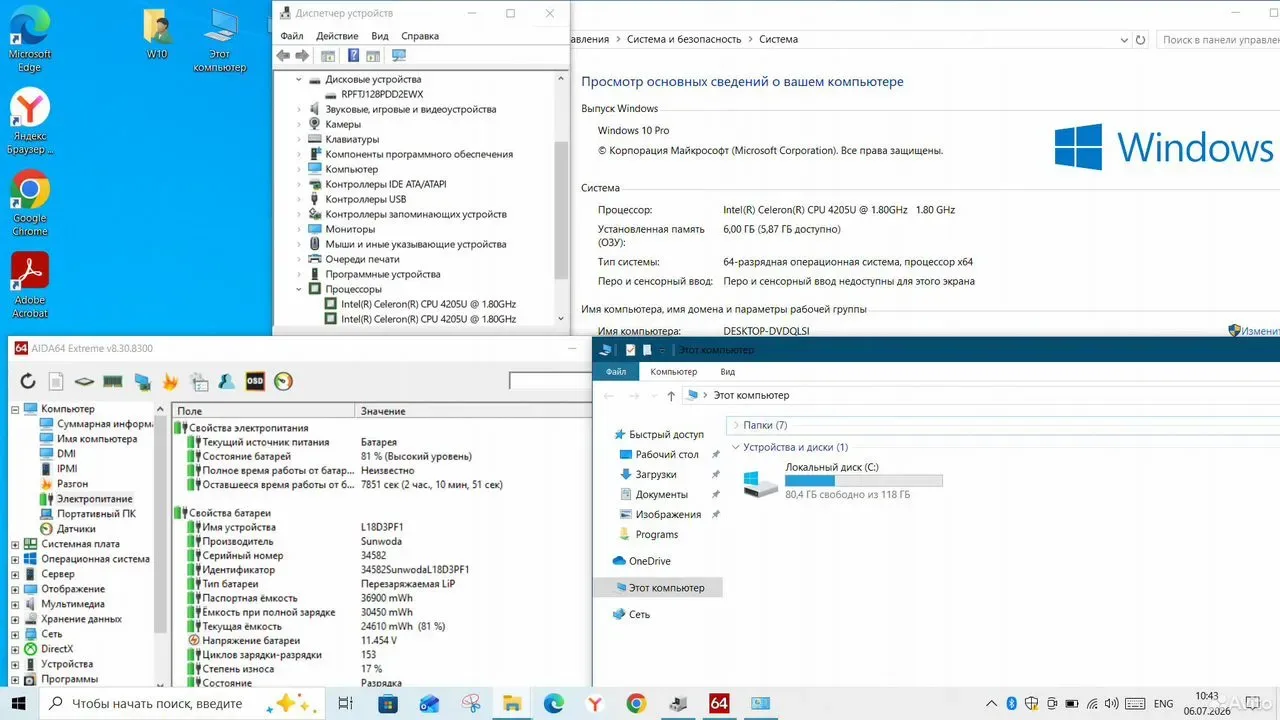Click the AIDA64 toolbar search field
Image resolution: width=1280 pixels, height=720 pixels.
(x=550, y=381)
